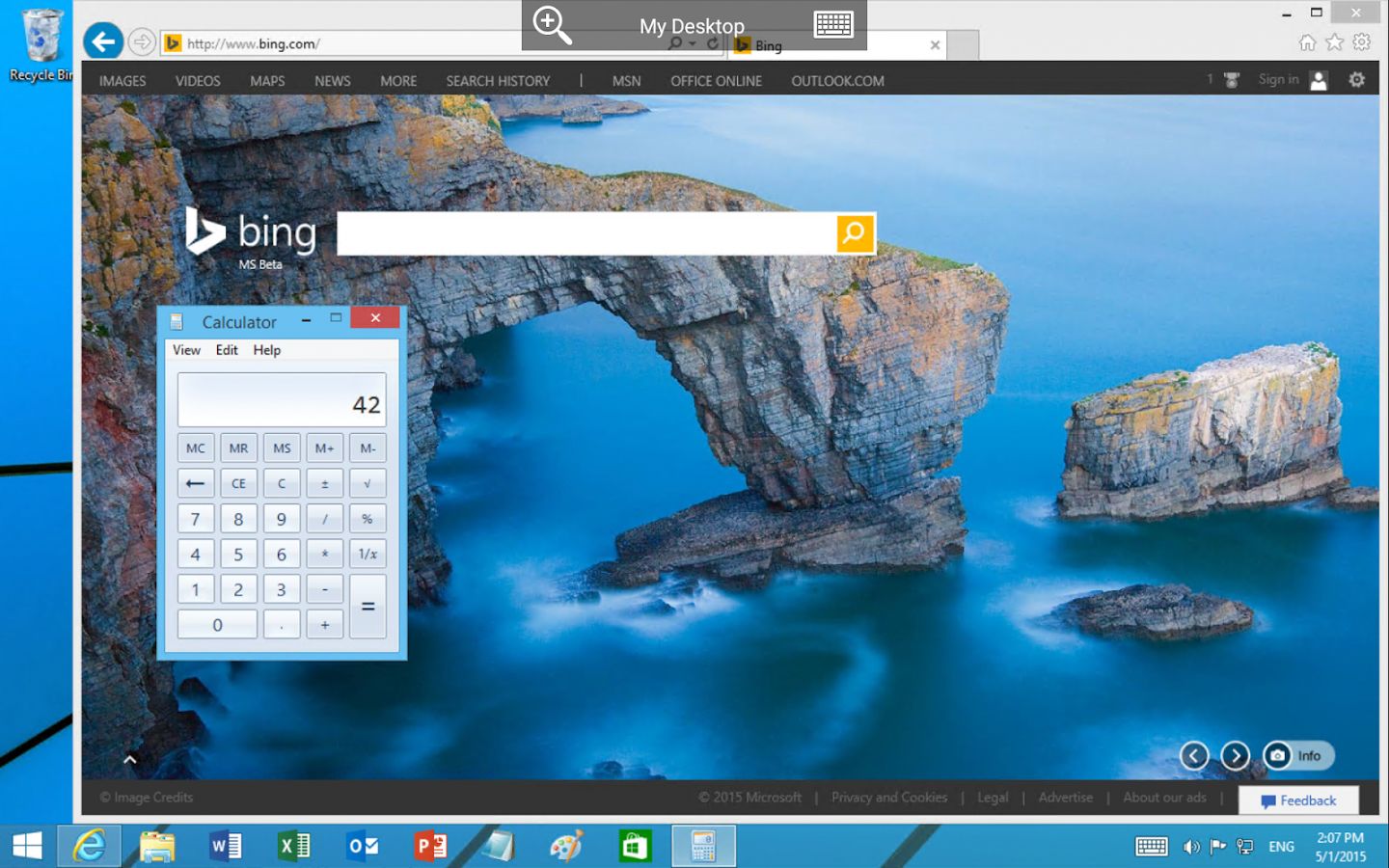Open the address bar search dropdown arrow

(691, 43)
